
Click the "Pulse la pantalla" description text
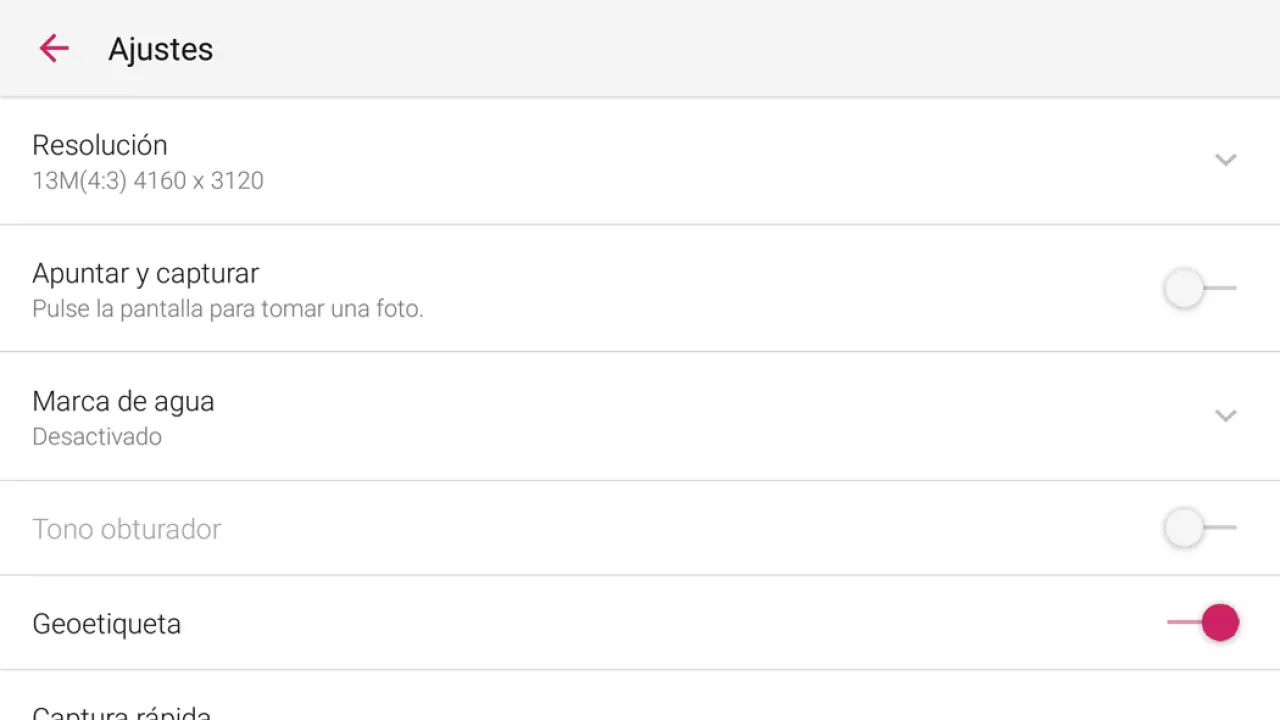[x=228, y=309]
